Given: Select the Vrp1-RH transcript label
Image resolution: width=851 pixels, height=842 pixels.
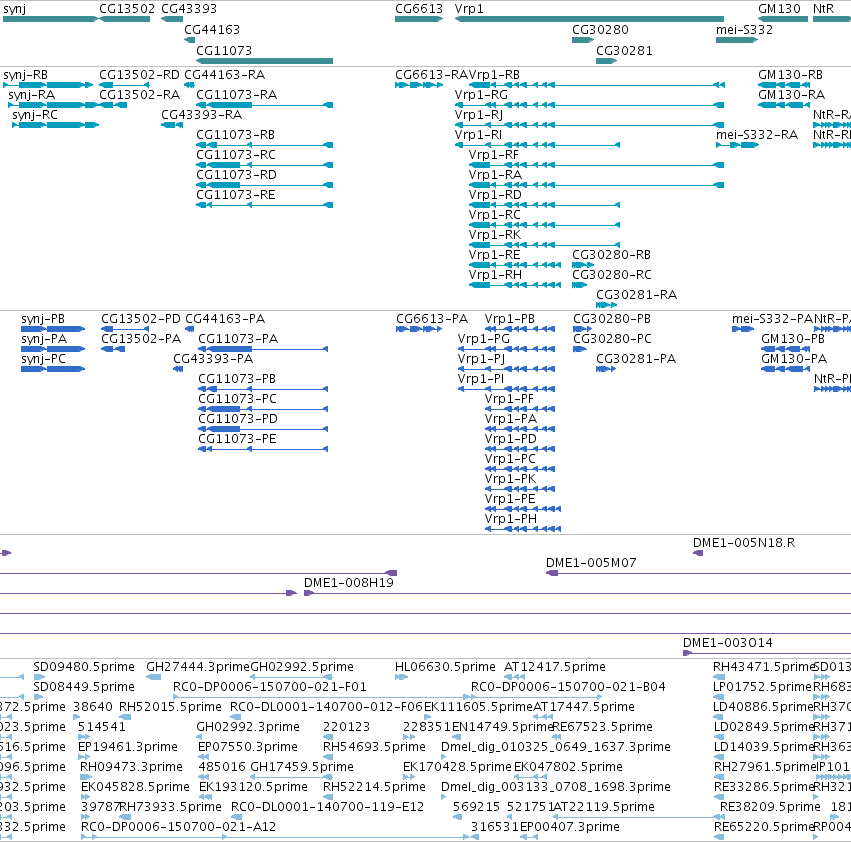Looking at the screenshot, I should tap(496, 275).
